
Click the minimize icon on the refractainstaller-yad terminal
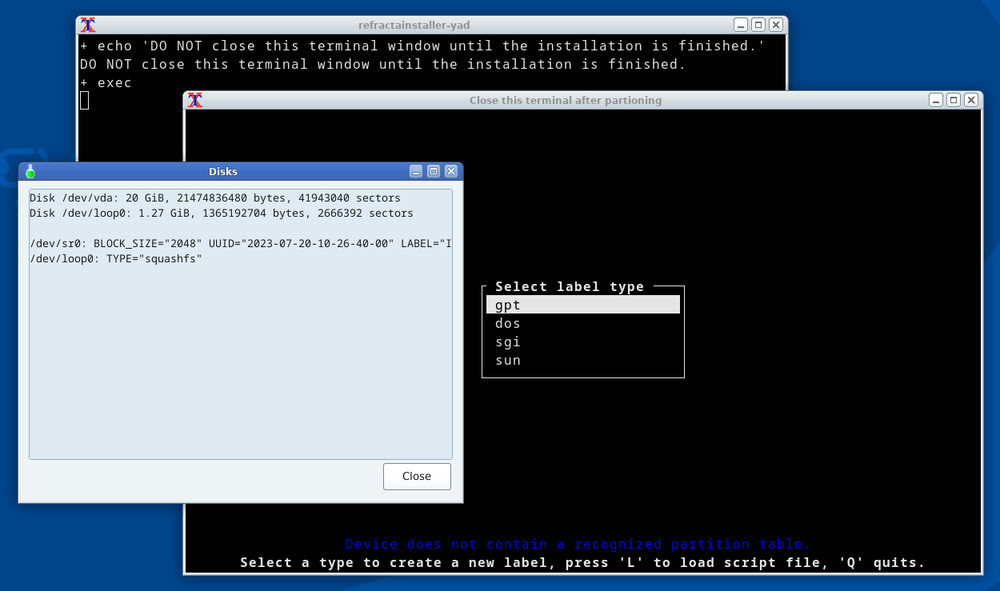tap(738, 24)
